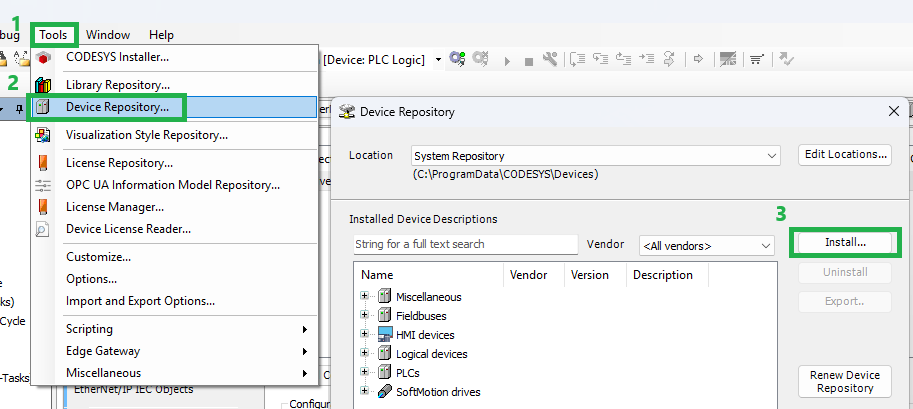Click the Library Repository books icon
Image resolution: width=913 pixels, height=409 pixels.
pos(43,85)
